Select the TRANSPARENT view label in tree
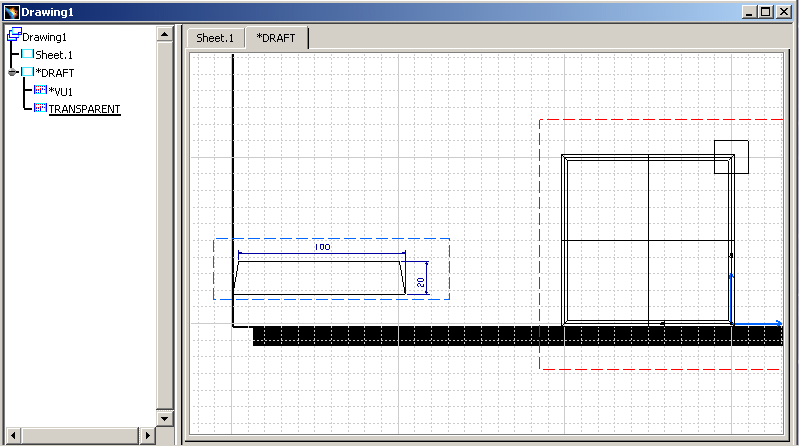This screenshot has width=799, height=446. coord(84,109)
